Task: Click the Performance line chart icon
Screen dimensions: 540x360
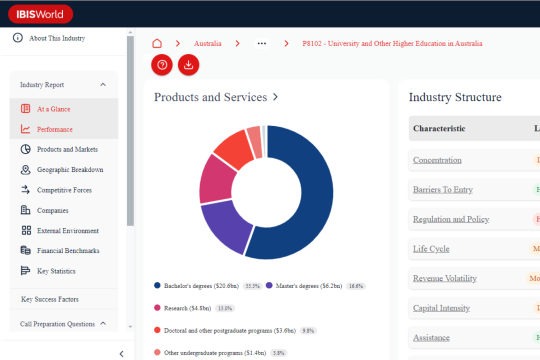Action: 25,129
